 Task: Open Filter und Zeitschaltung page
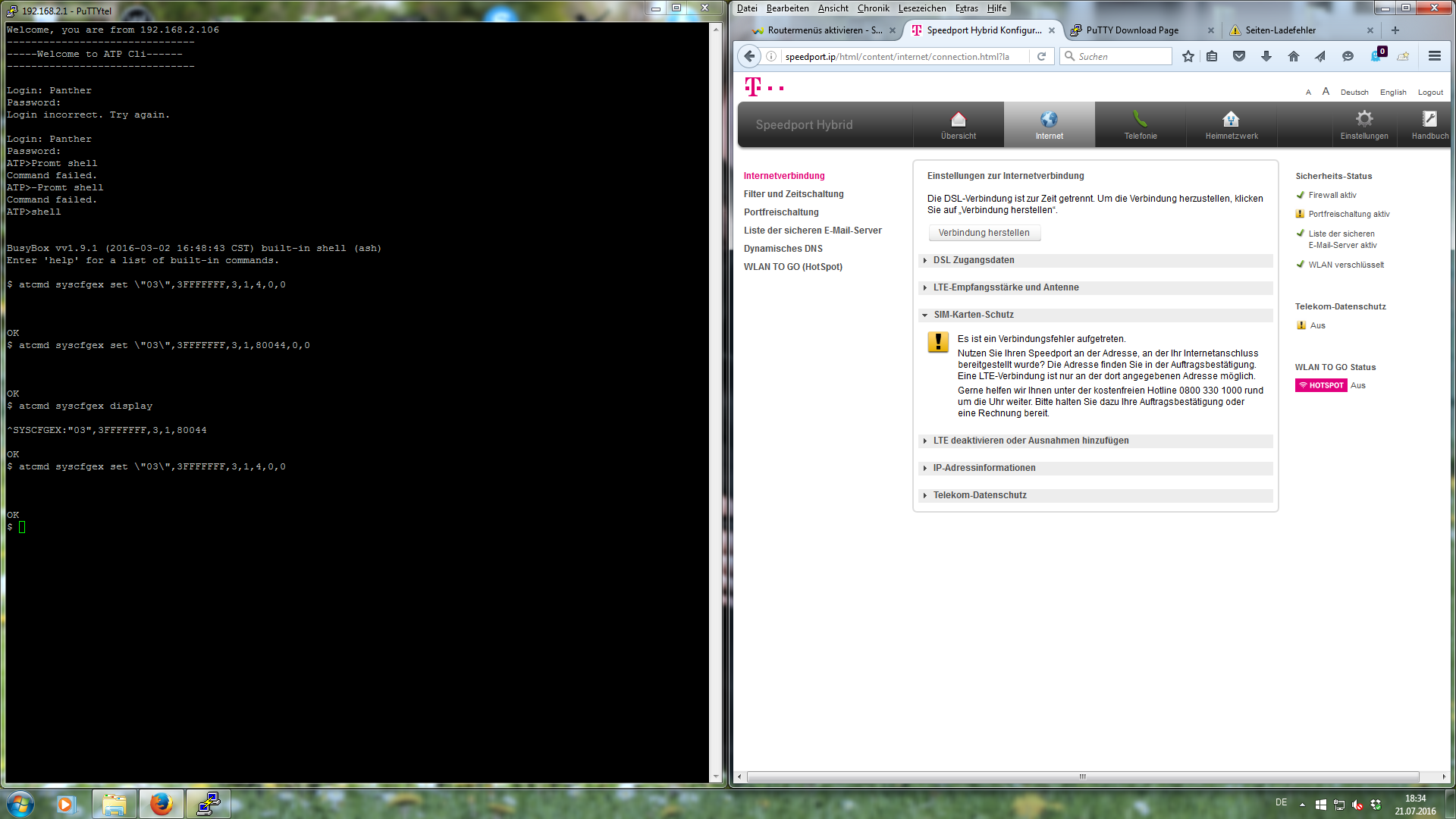point(793,194)
